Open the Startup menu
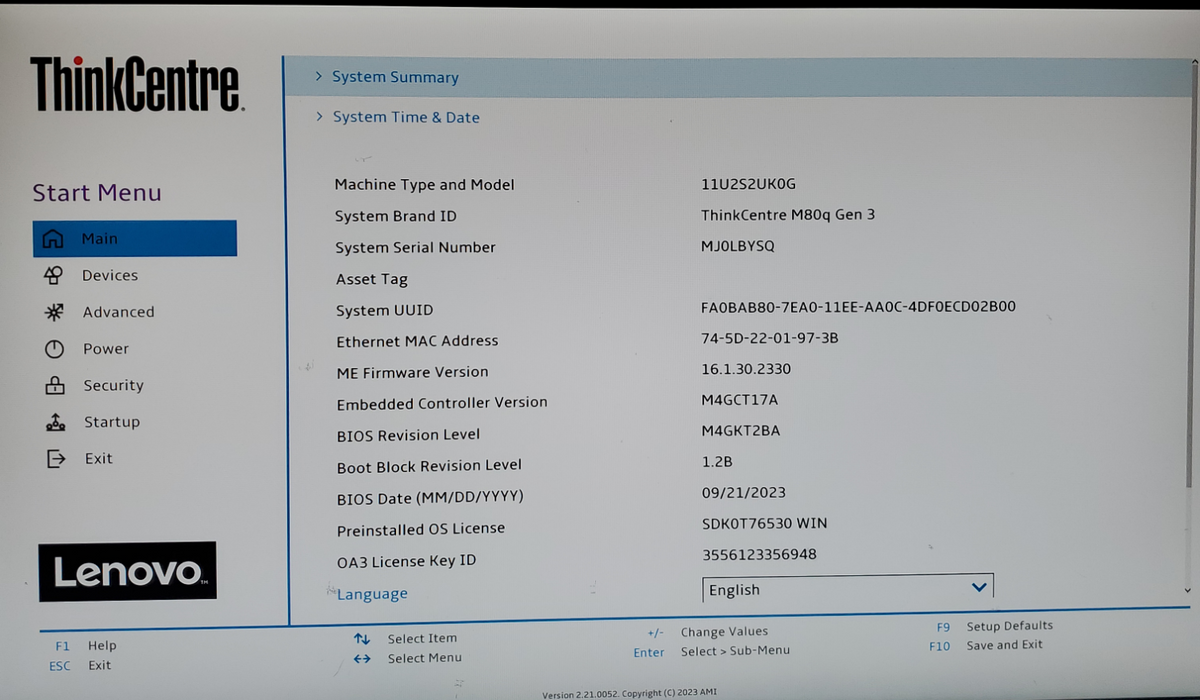Viewport: 1200px width, 700px height. tap(112, 422)
